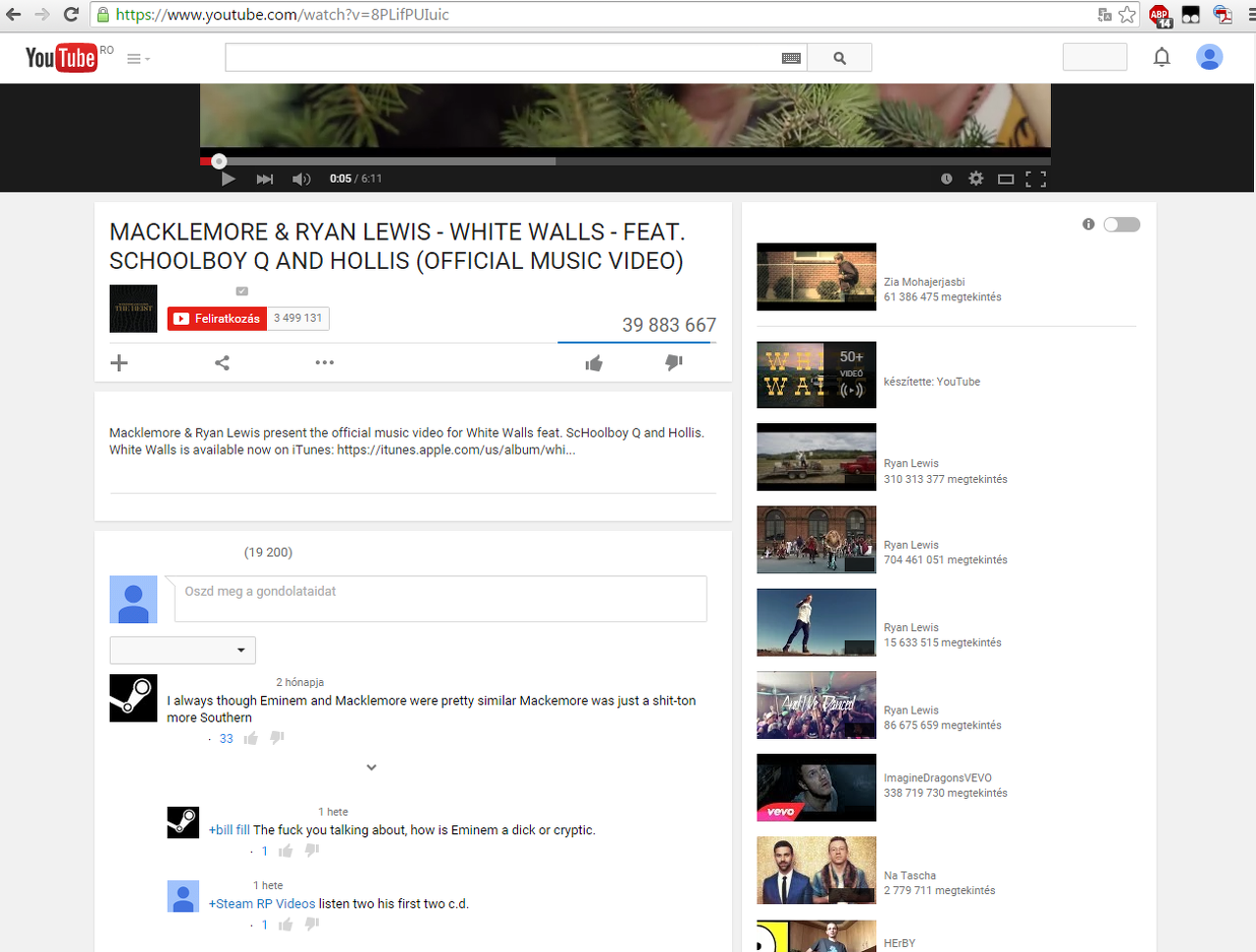The width and height of the screenshot is (1256, 952).
Task: Share the video with the share icon
Action: [x=223, y=363]
